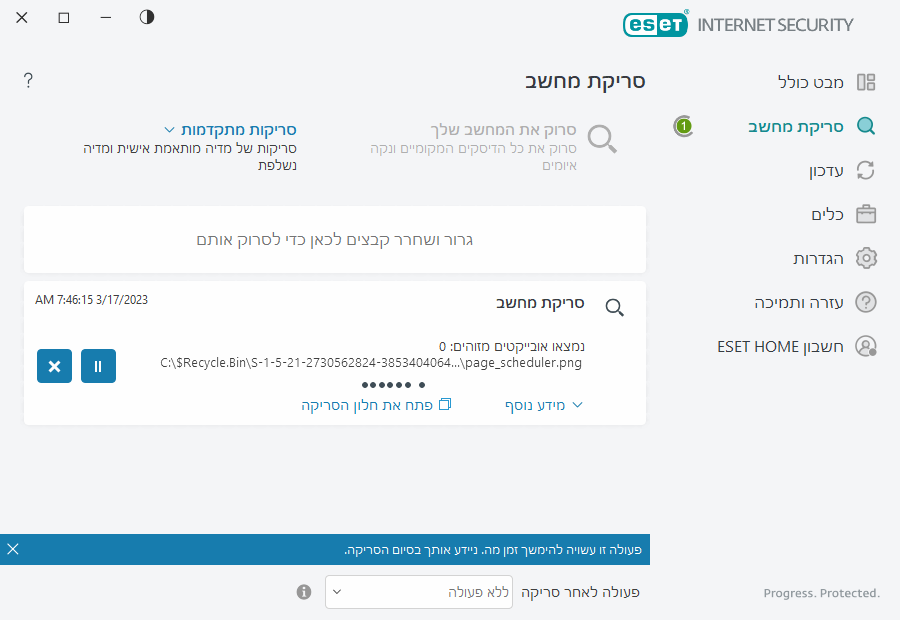Click the Update refresh icon in sidebar
The image size is (900, 620).
866,170
